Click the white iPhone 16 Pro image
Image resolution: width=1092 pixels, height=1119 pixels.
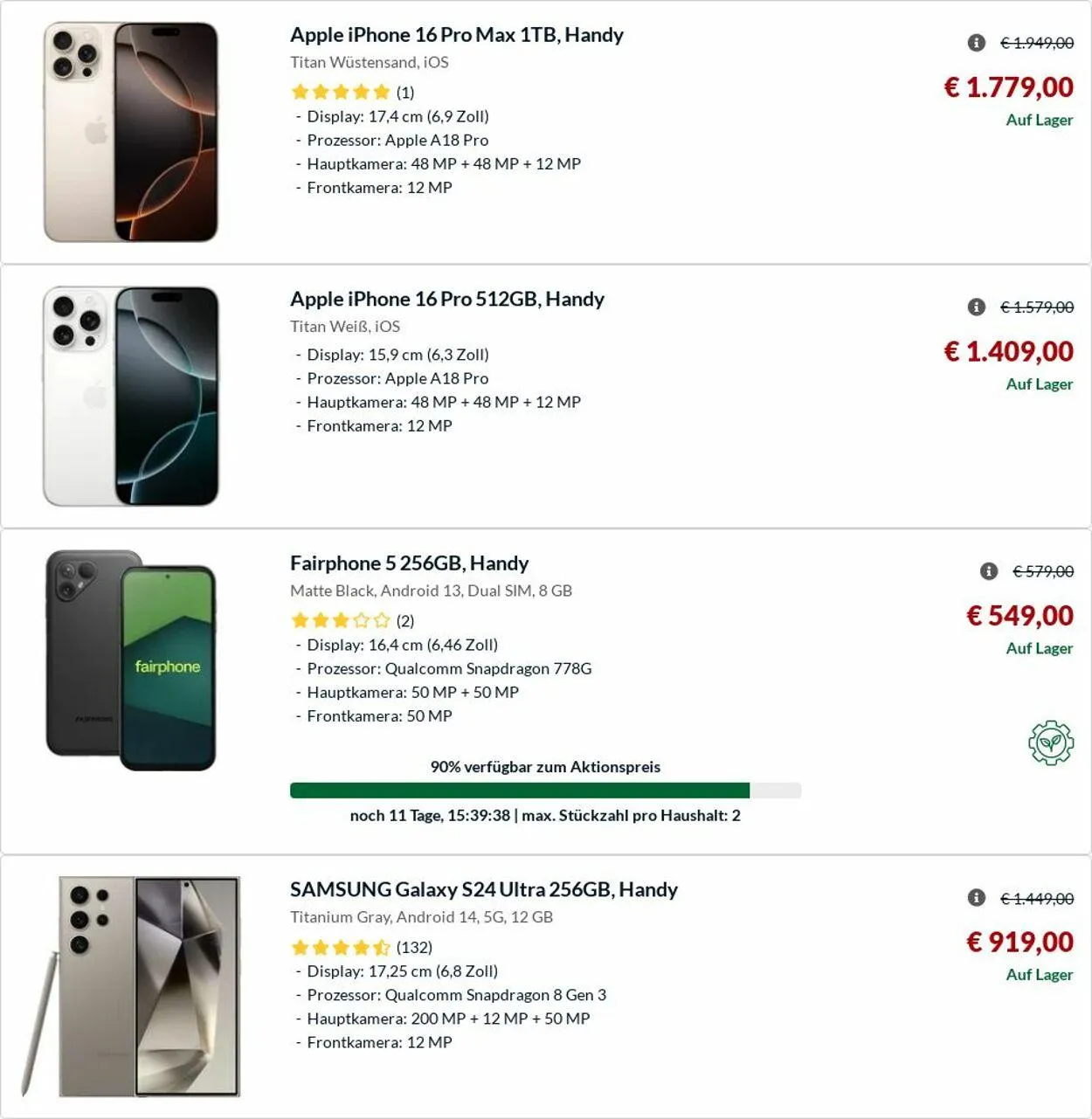(x=131, y=396)
